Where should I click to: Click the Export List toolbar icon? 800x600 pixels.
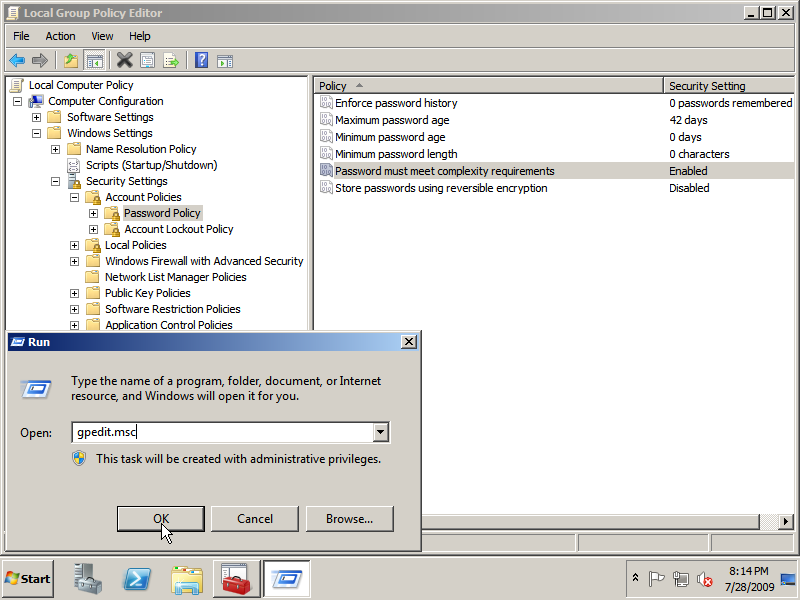[x=171, y=61]
